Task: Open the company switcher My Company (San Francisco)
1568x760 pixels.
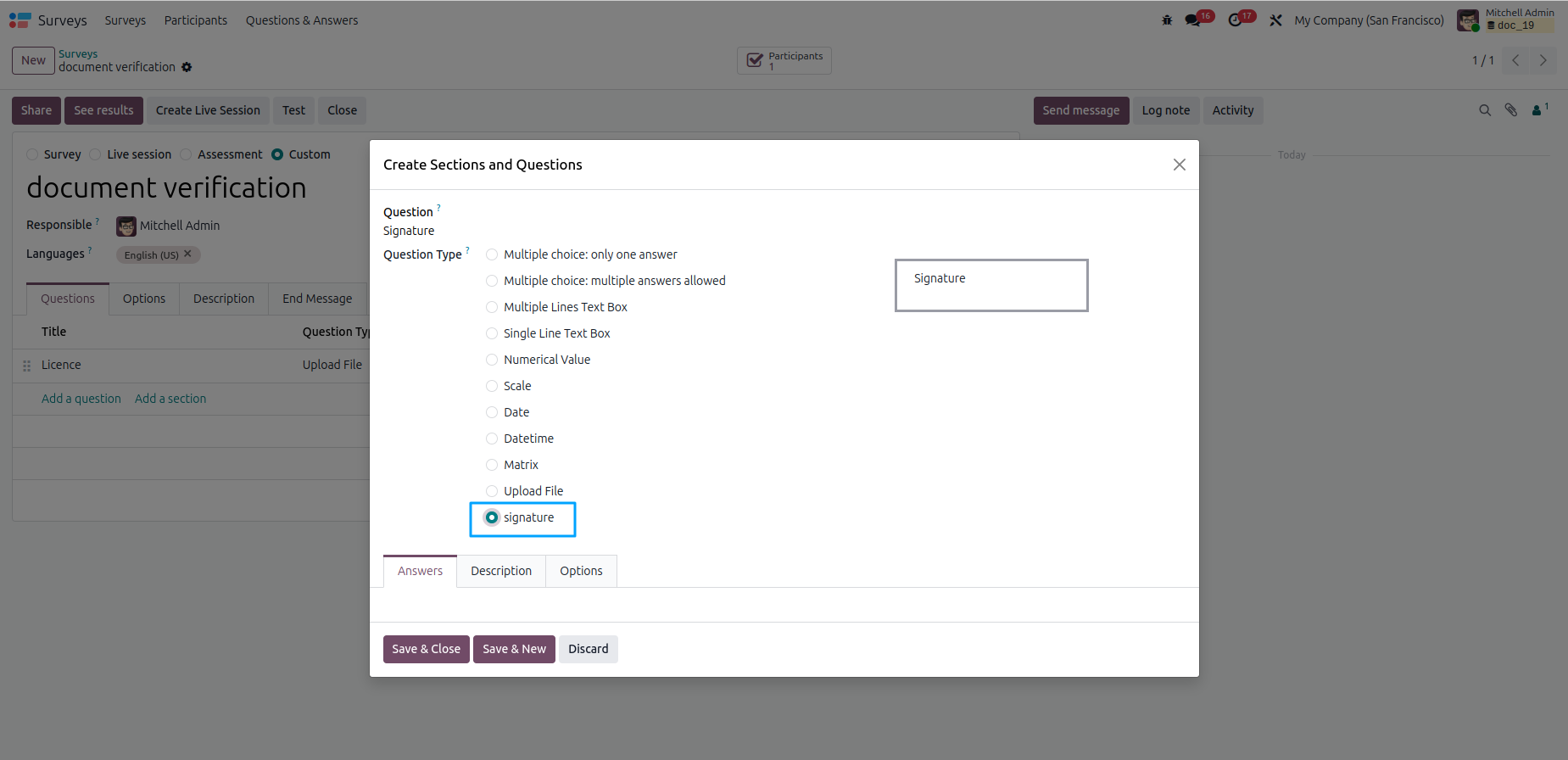Action: click(1369, 20)
